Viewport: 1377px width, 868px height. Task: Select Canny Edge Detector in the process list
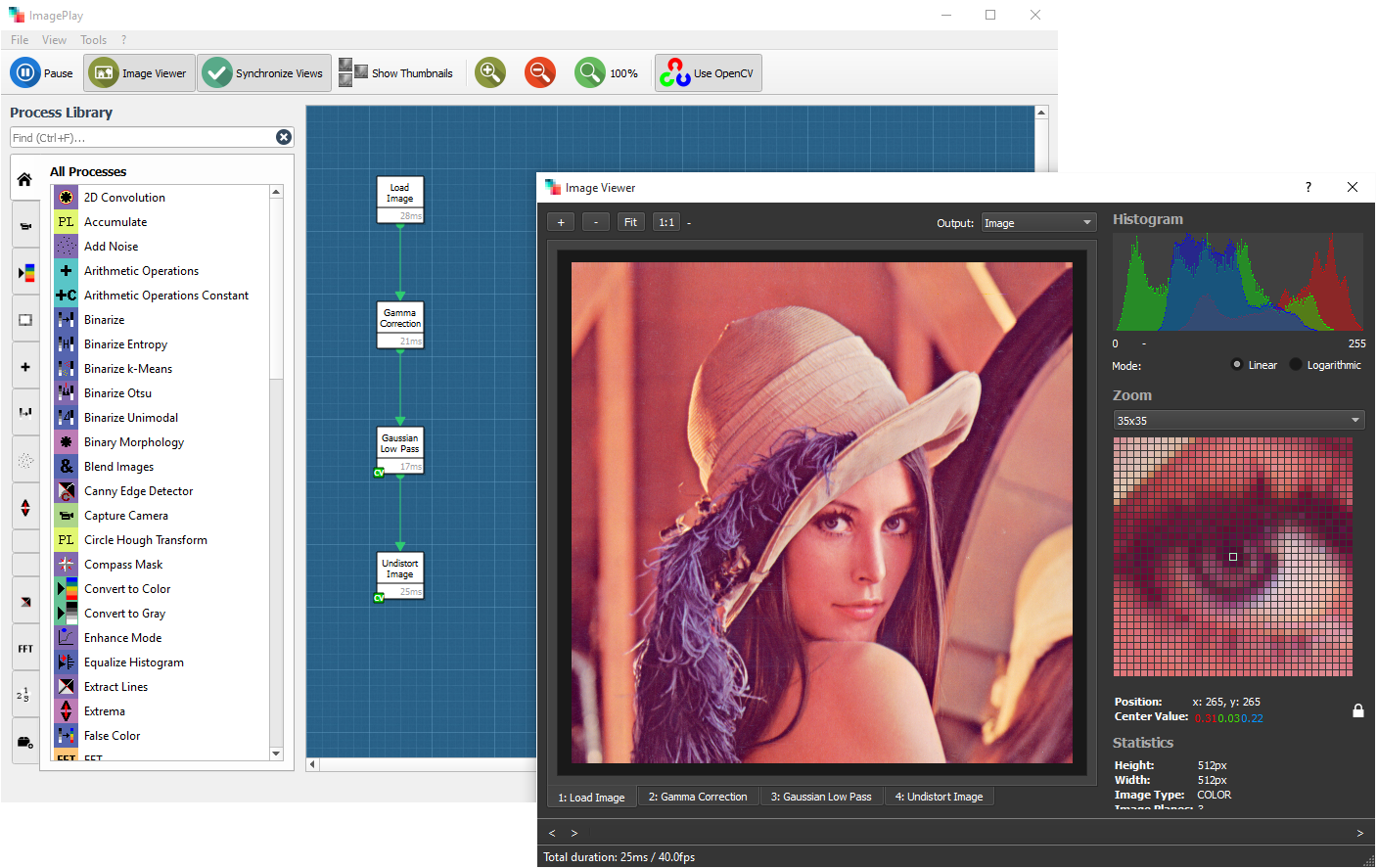(x=138, y=491)
